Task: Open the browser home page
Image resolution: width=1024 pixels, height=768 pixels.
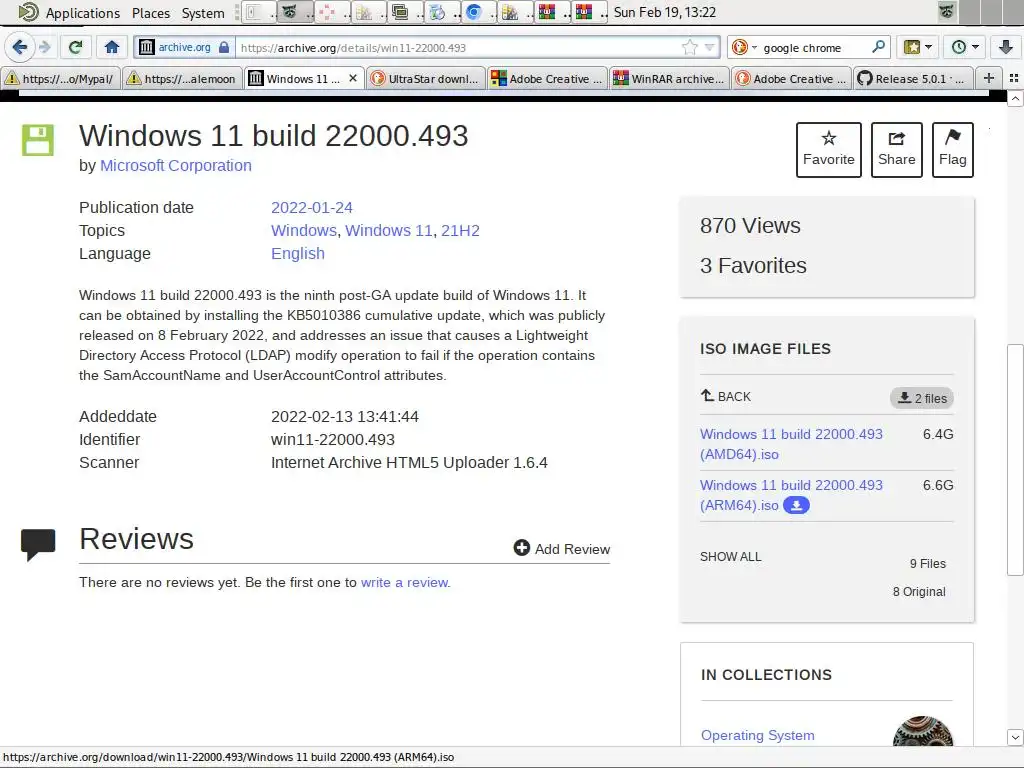Action: coord(112,47)
